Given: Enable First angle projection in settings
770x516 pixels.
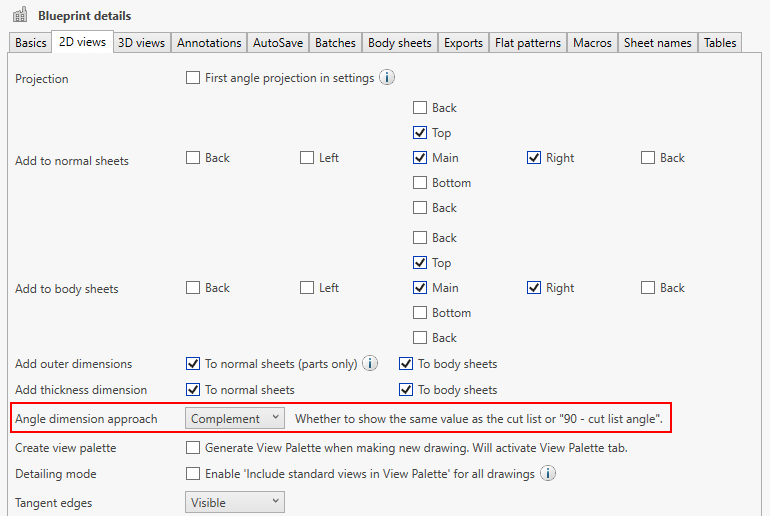Looking at the screenshot, I should (193, 78).
